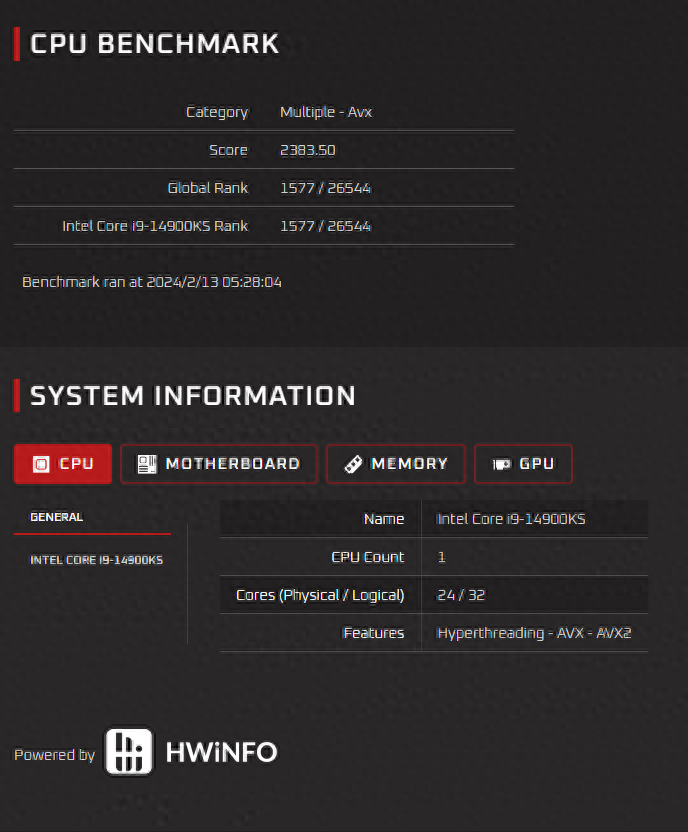Switch to the MOTHERBOARD tab label
The width and height of the screenshot is (688, 832).
[232, 464]
